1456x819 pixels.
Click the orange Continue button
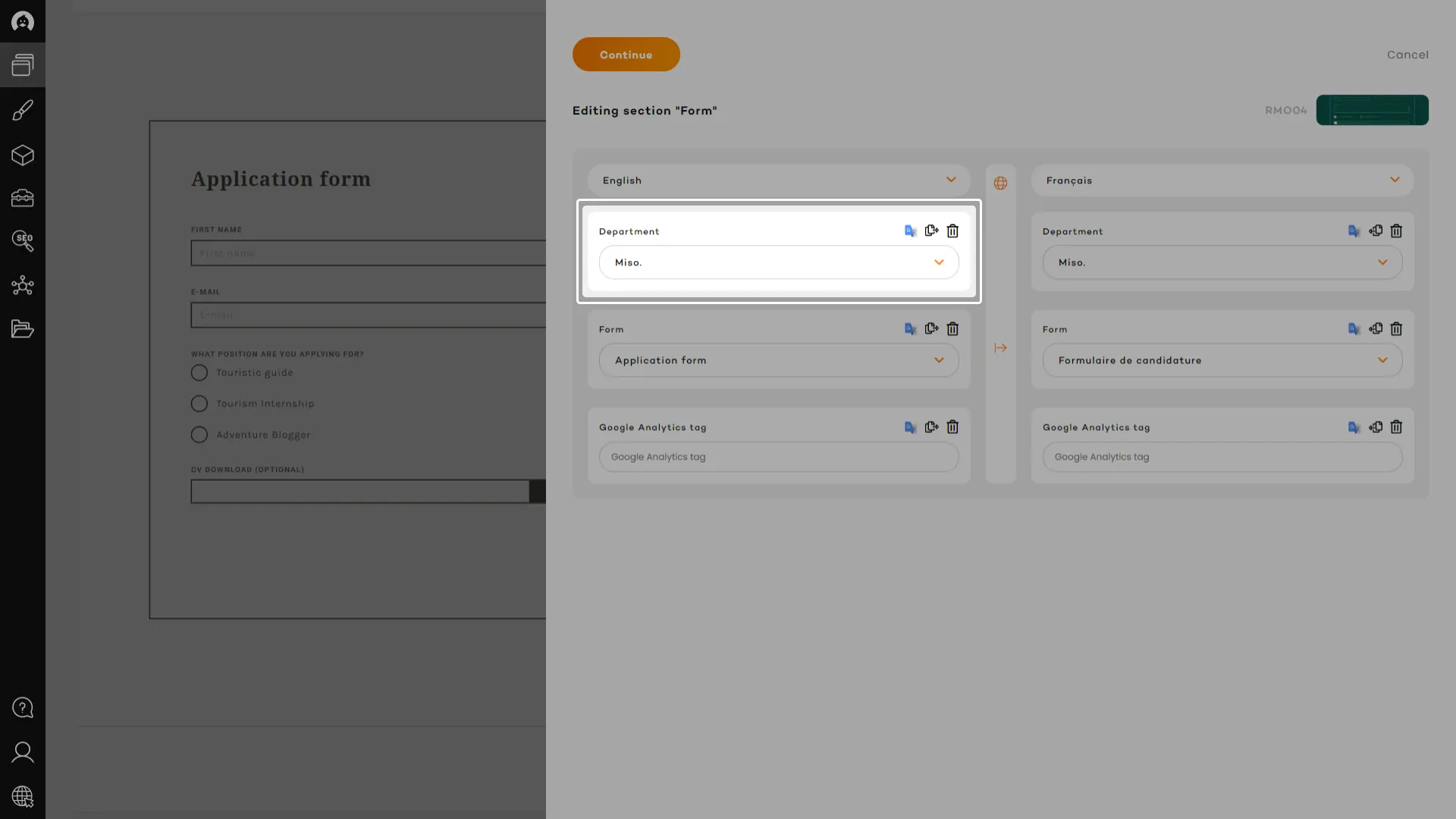point(626,55)
